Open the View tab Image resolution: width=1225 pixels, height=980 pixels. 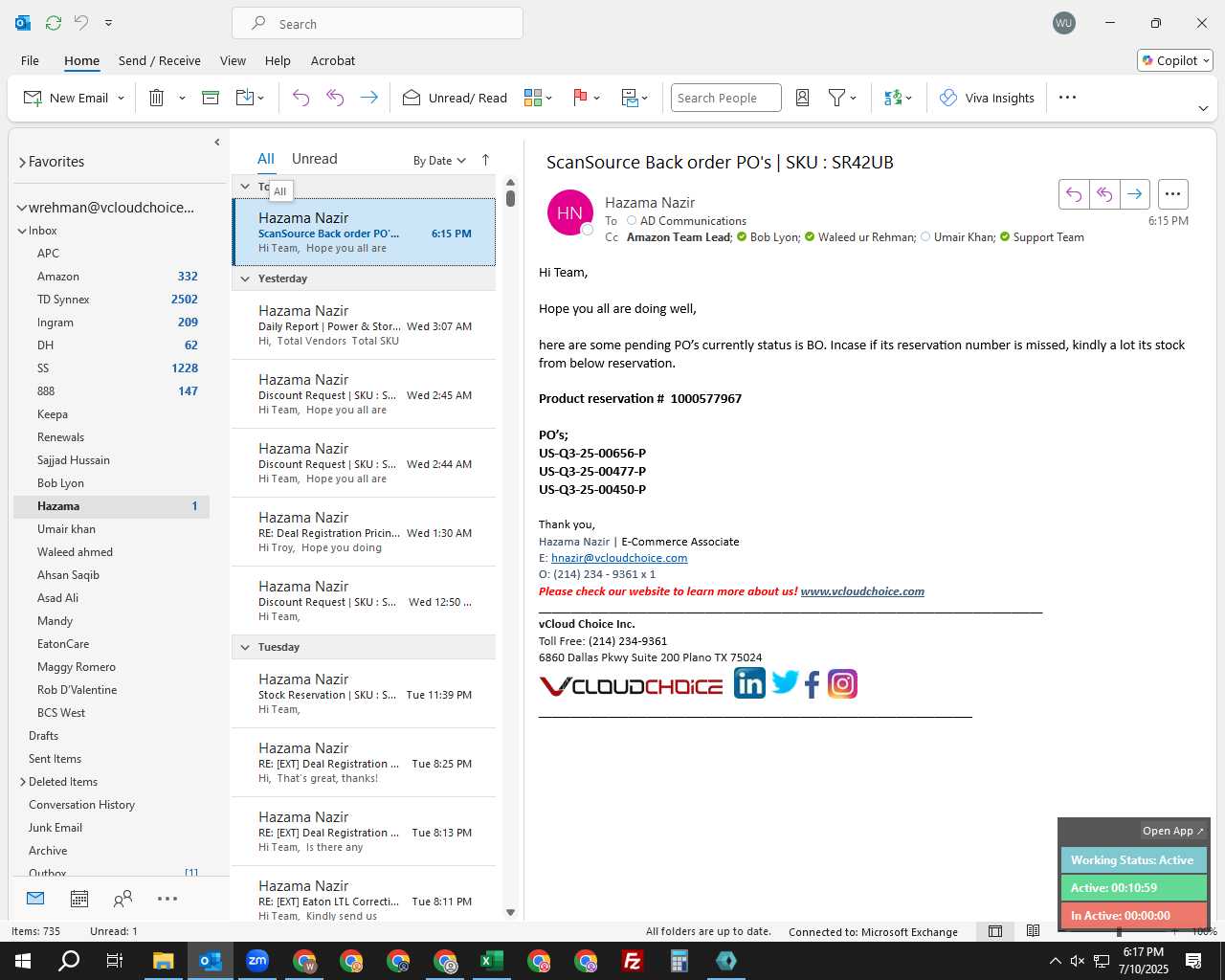[233, 60]
